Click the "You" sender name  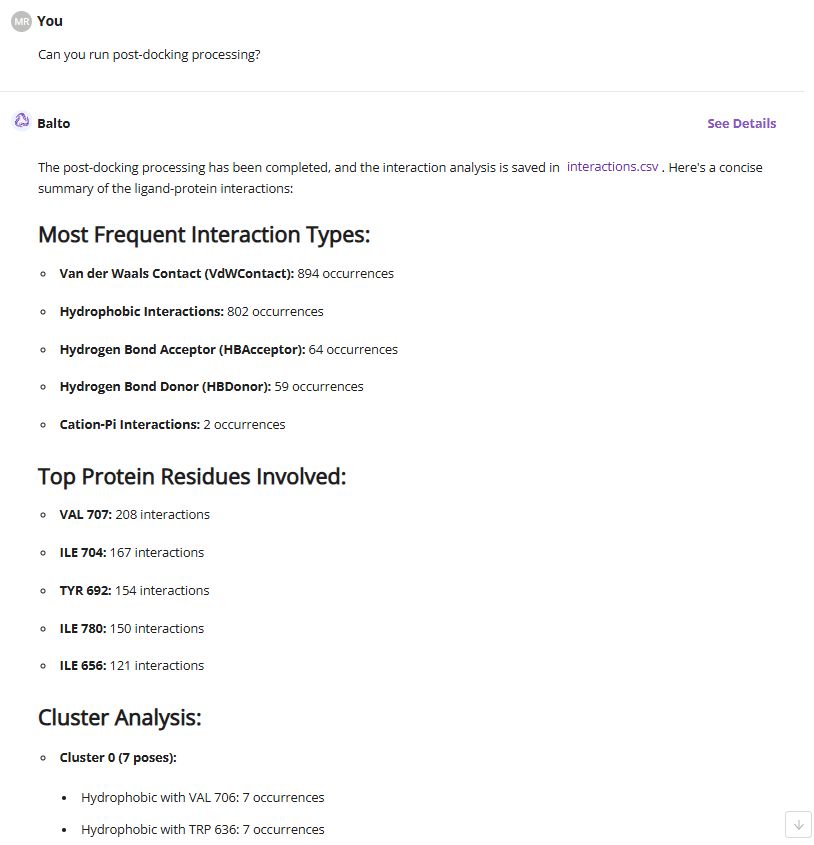[50, 21]
